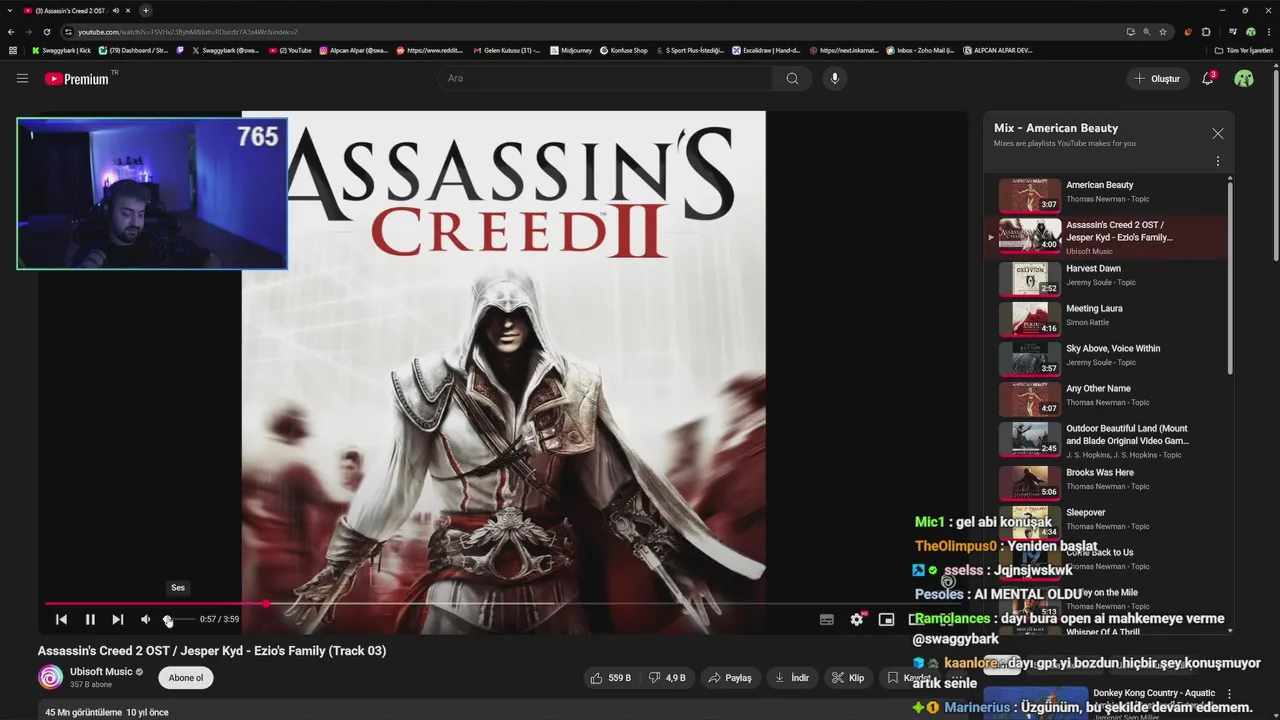Close the Mix playlist panel
Screen dimensions: 1280x720
pos(1217,133)
